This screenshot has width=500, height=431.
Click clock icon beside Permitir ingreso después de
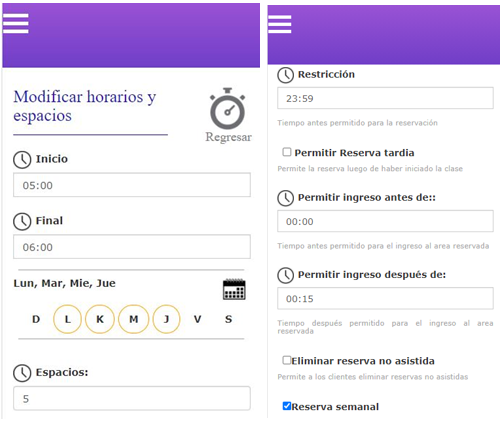point(285,275)
